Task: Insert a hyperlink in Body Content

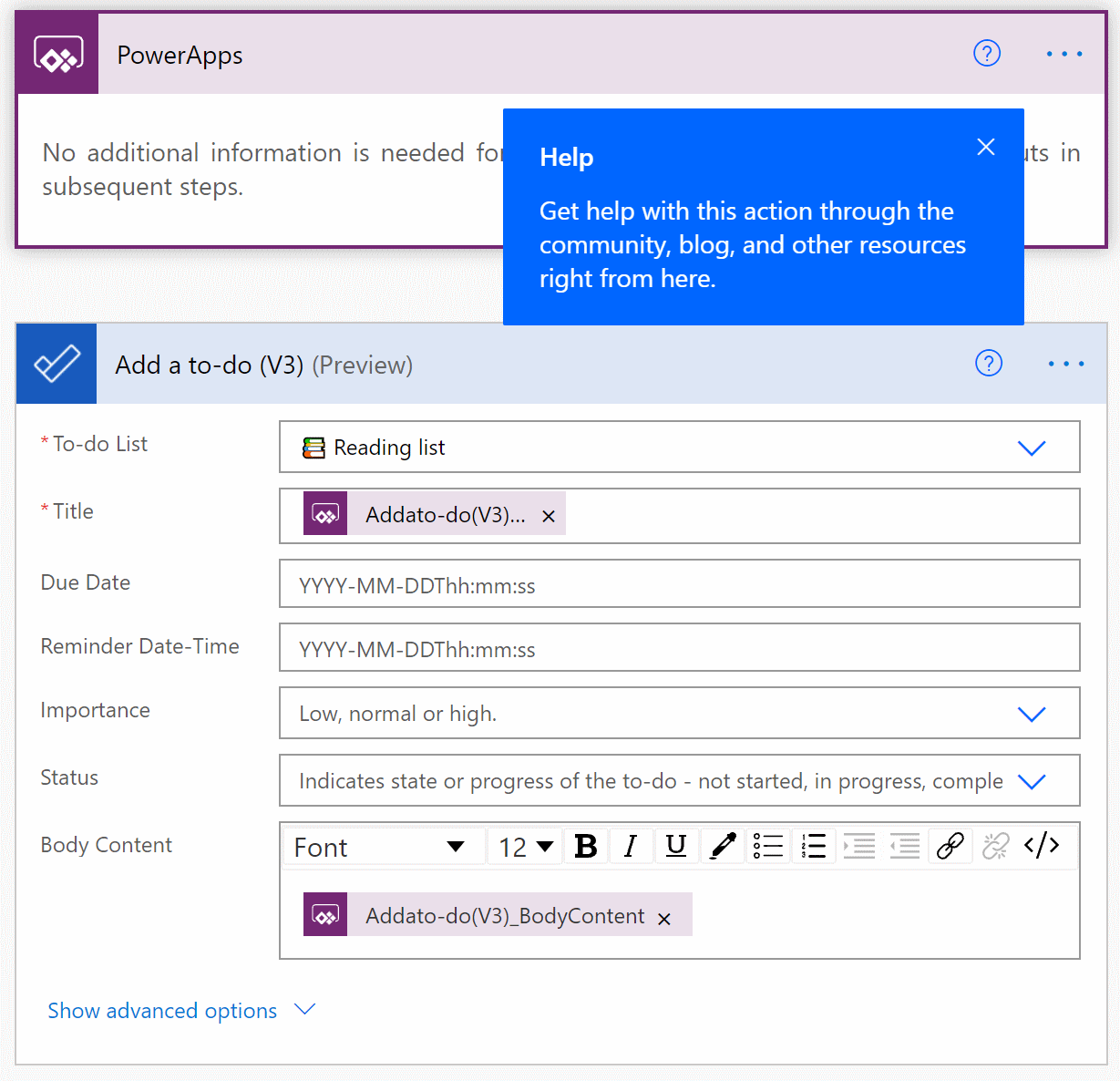Action: (950, 846)
